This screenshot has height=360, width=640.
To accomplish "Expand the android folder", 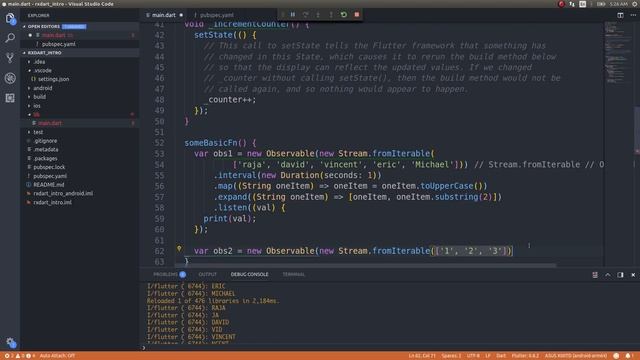I will point(80,88).
